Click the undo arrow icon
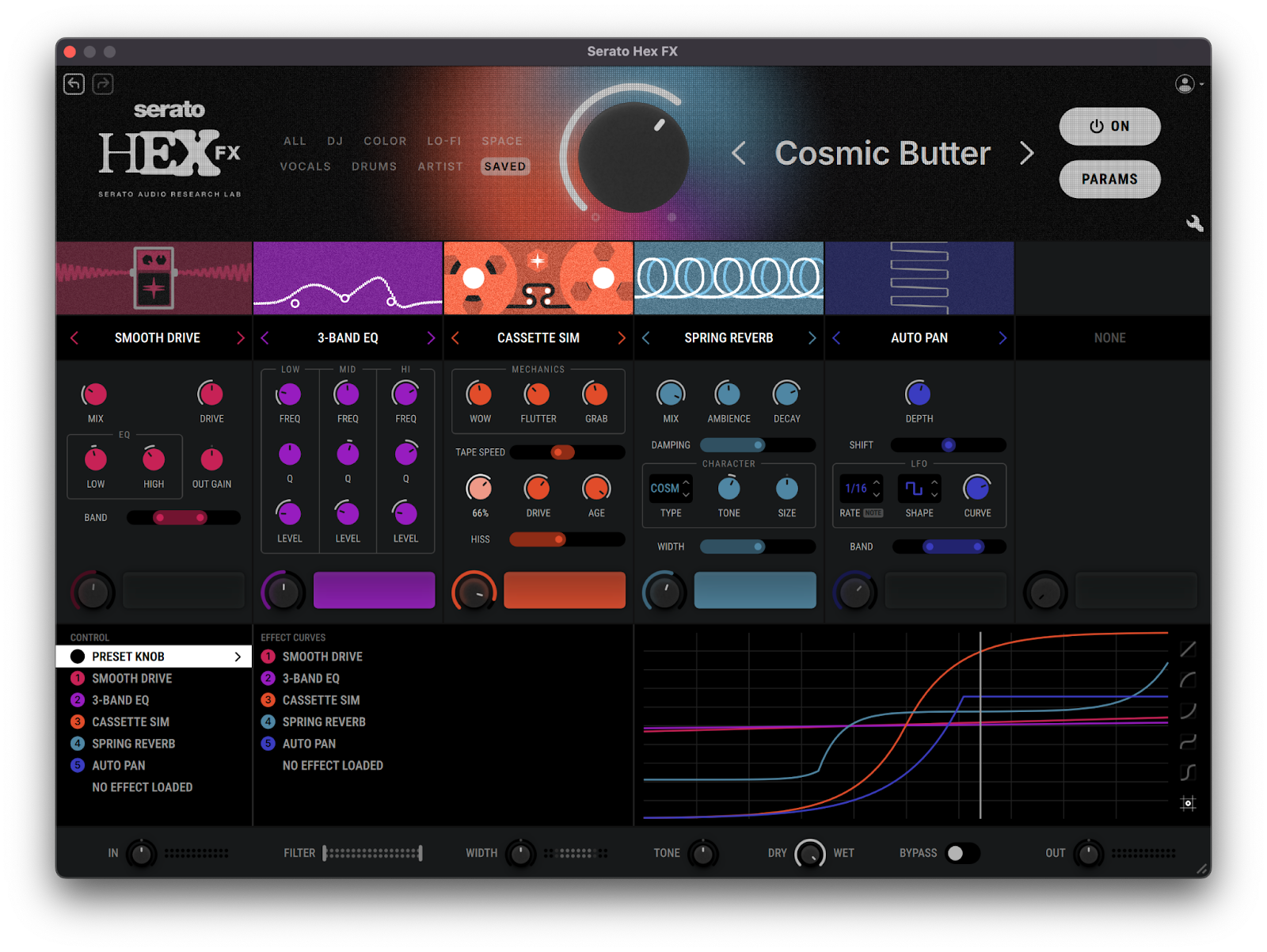Image resolution: width=1267 pixels, height=952 pixels. 74,84
